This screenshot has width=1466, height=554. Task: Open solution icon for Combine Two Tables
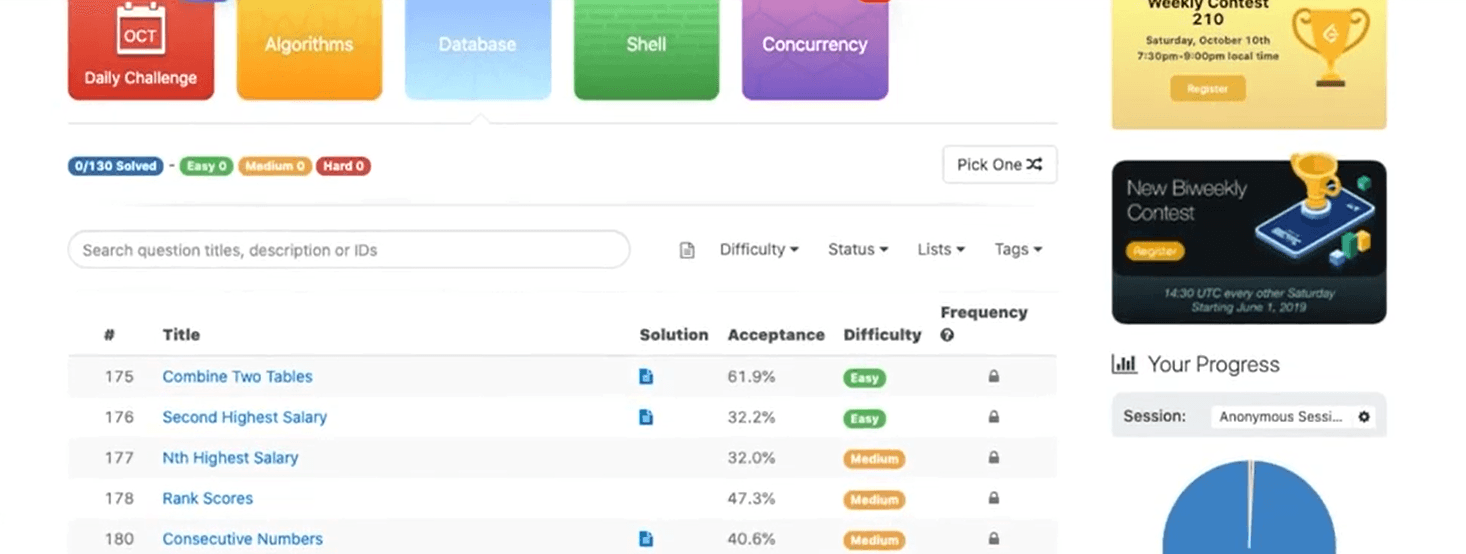click(x=646, y=377)
